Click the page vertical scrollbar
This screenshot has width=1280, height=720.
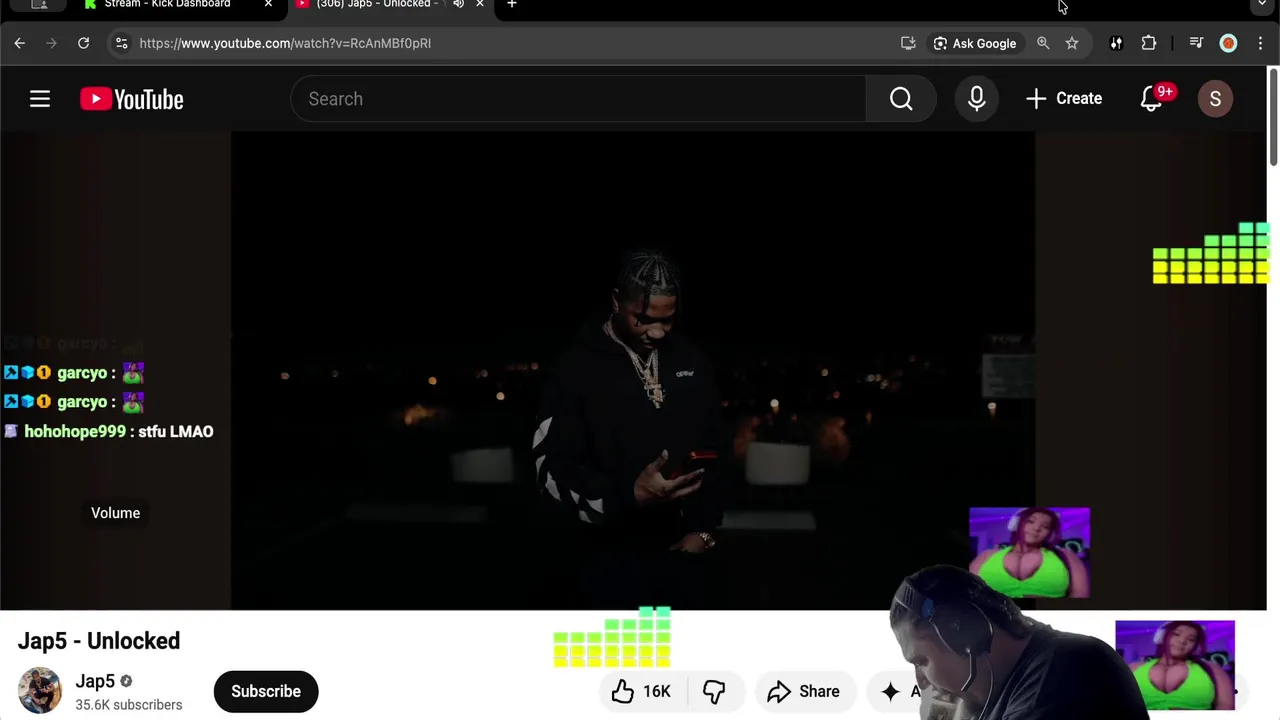(x=1273, y=117)
